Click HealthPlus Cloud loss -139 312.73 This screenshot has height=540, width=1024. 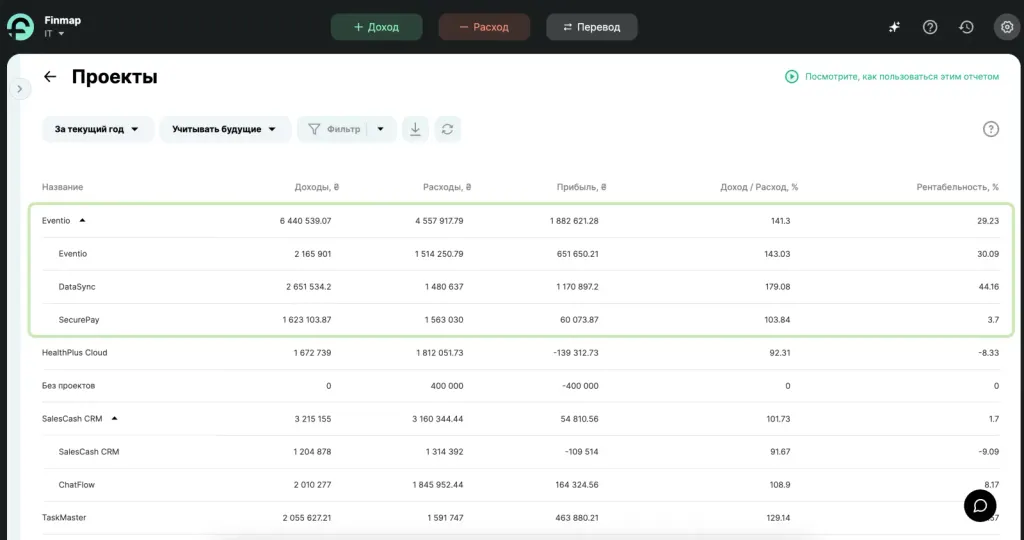576,353
